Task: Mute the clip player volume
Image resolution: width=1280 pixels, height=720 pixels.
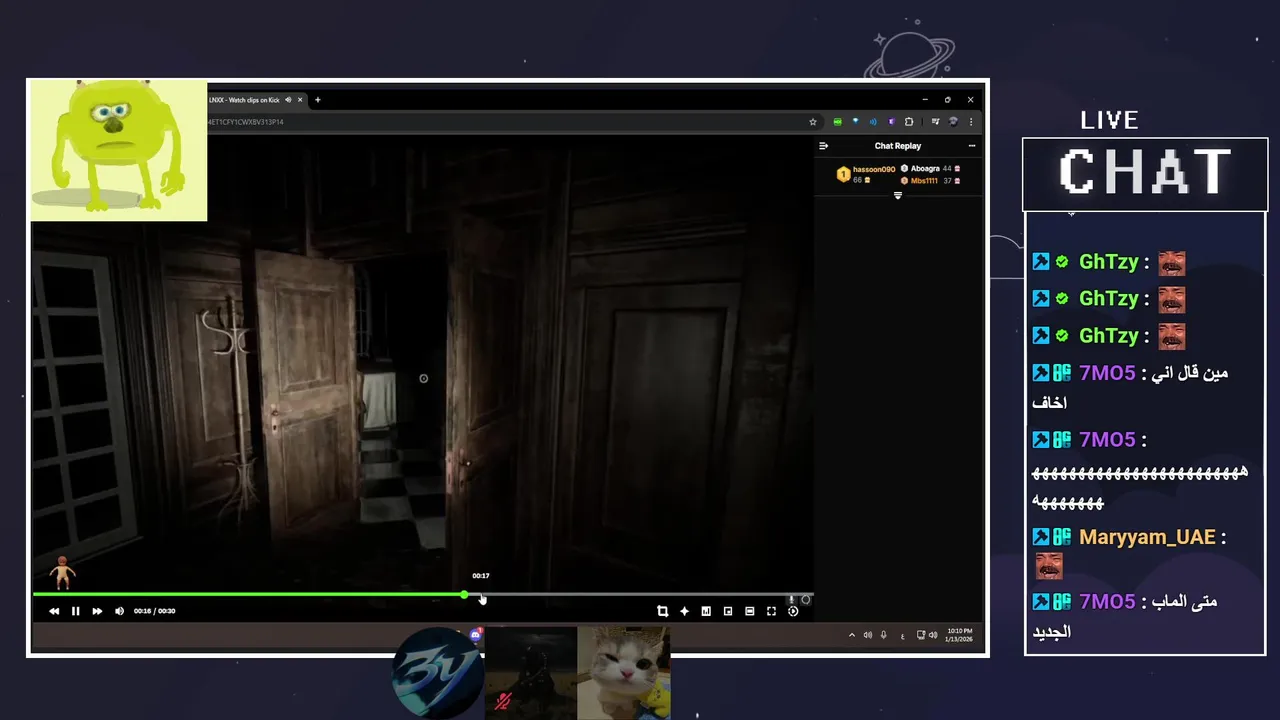Action: (119, 611)
